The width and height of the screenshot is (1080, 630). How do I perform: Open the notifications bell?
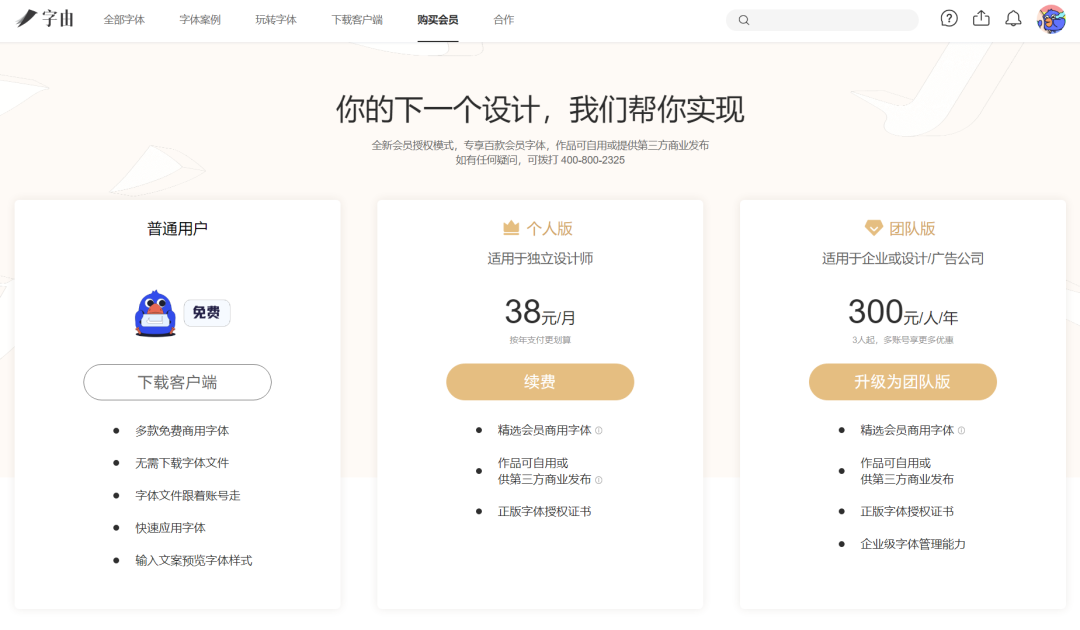[x=1013, y=19]
